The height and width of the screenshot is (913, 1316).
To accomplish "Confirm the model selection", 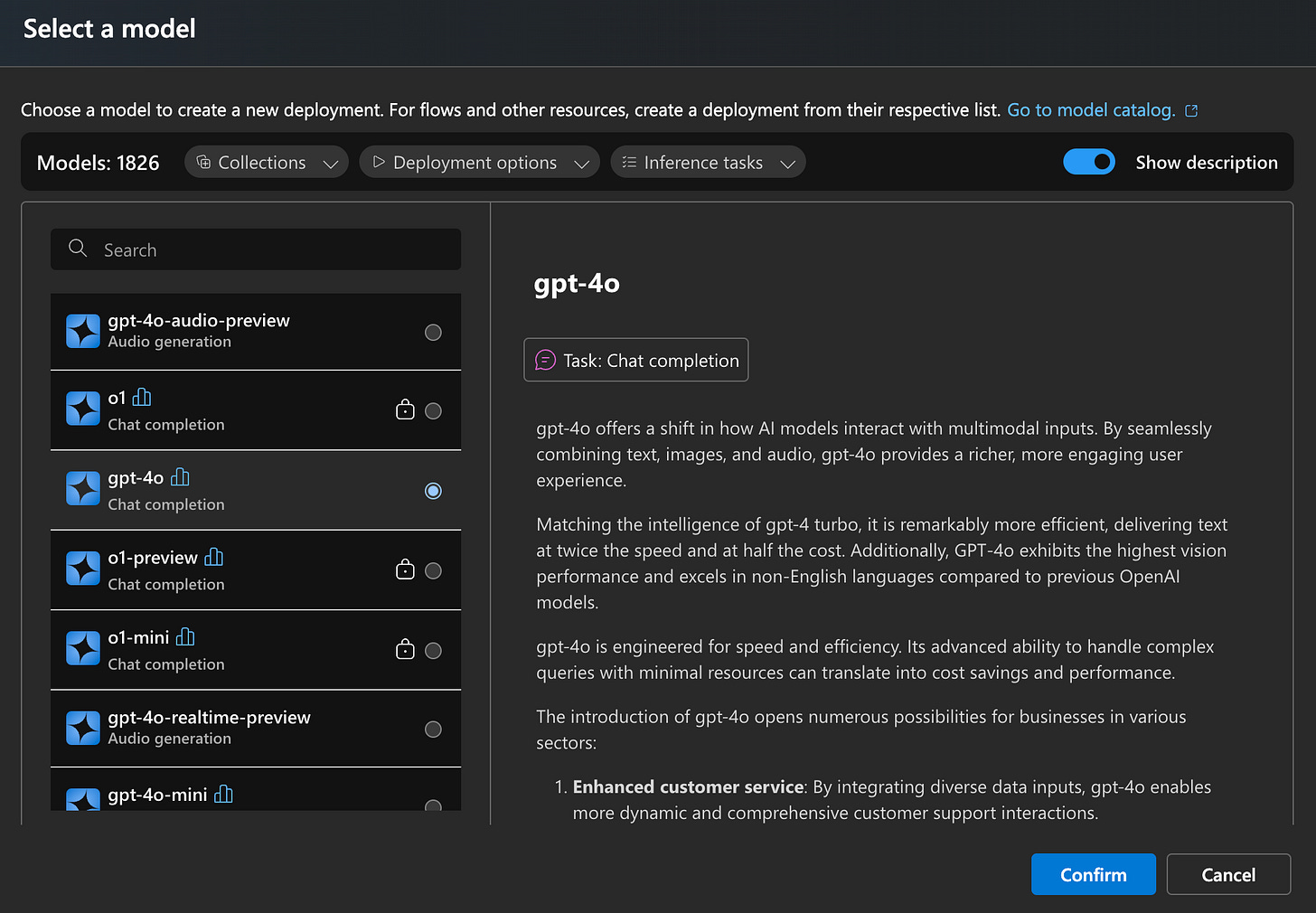I will click(1094, 874).
